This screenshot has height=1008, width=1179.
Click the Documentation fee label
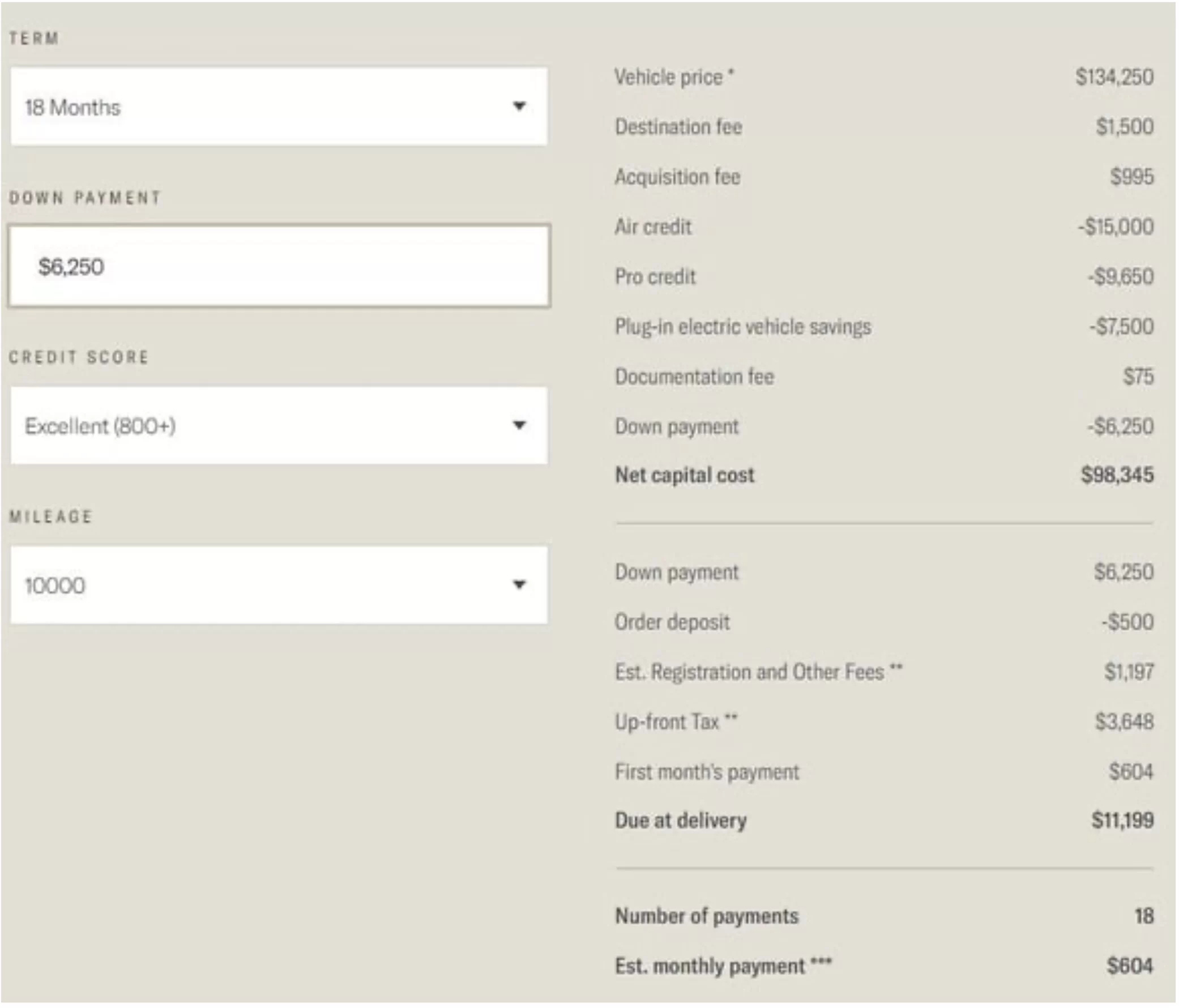point(694,377)
